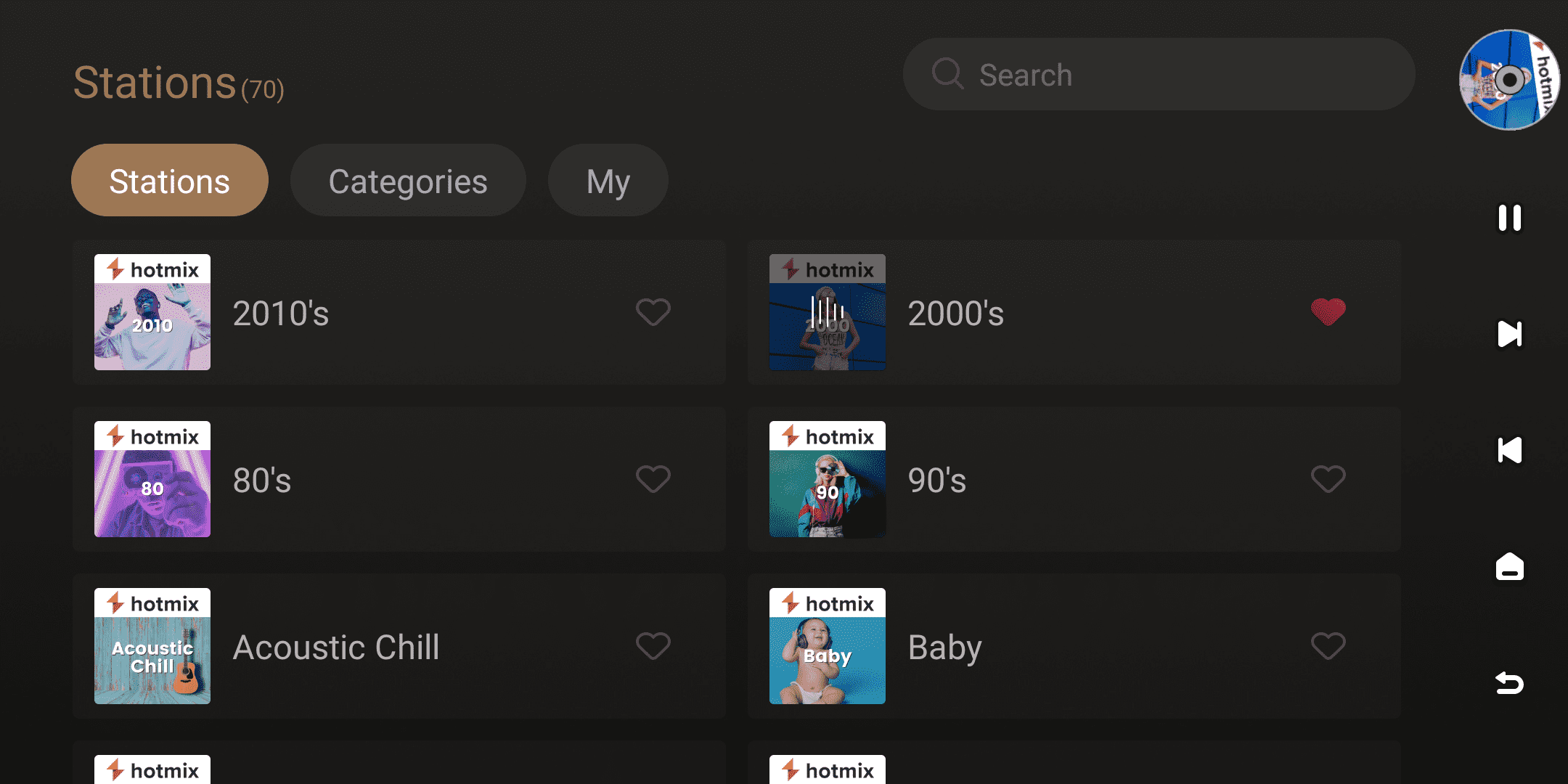Favorite the Acoustic Chill station
Image resolution: width=1568 pixels, height=784 pixels.
click(x=653, y=646)
